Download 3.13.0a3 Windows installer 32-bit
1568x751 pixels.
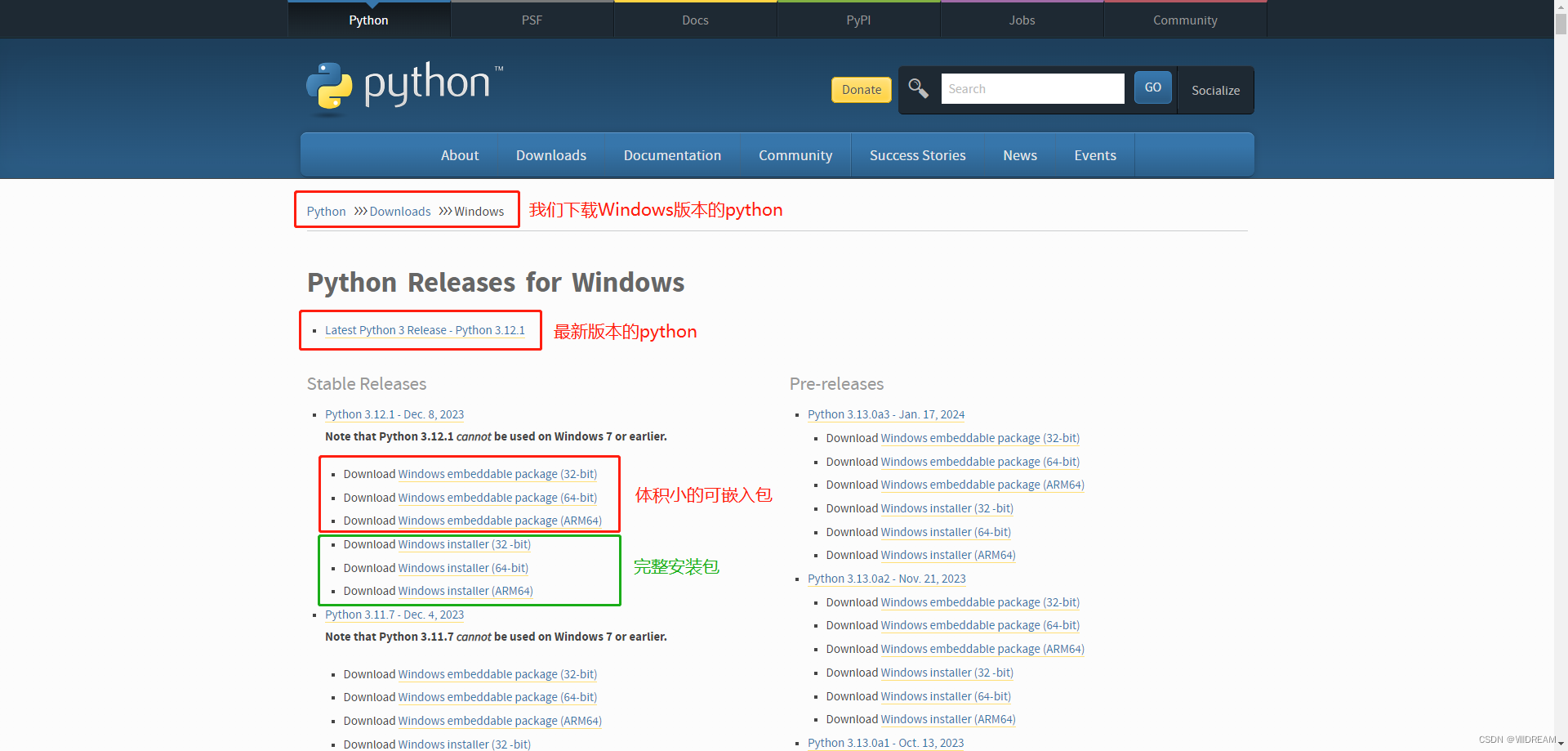[947, 508]
